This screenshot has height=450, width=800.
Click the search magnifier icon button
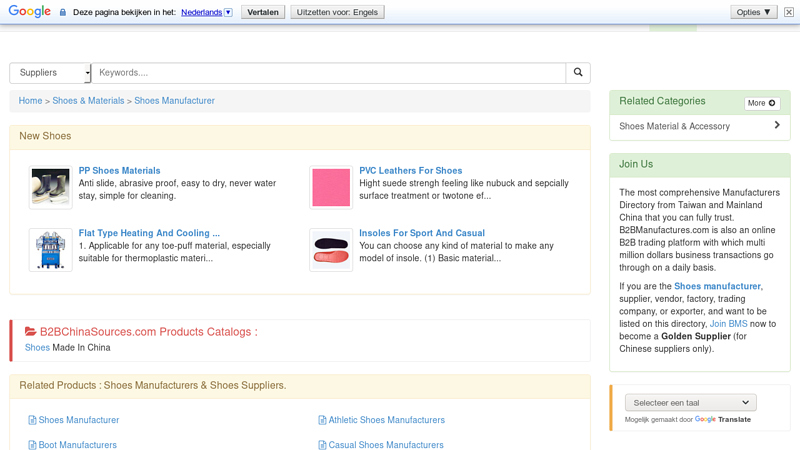pos(577,73)
